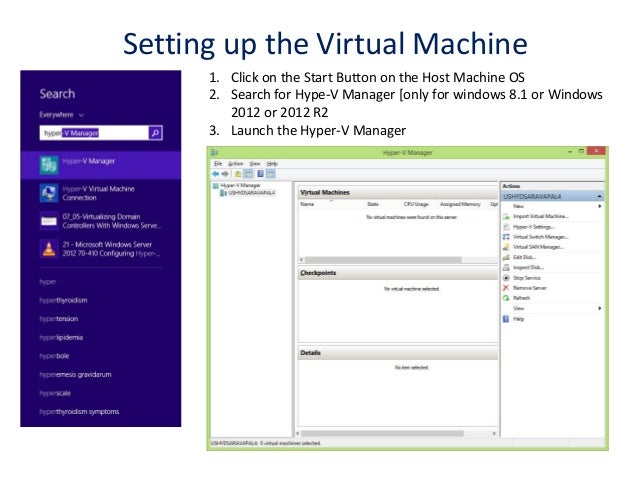
Task: Sort virtual machines by State column
Action: coord(373,204)
